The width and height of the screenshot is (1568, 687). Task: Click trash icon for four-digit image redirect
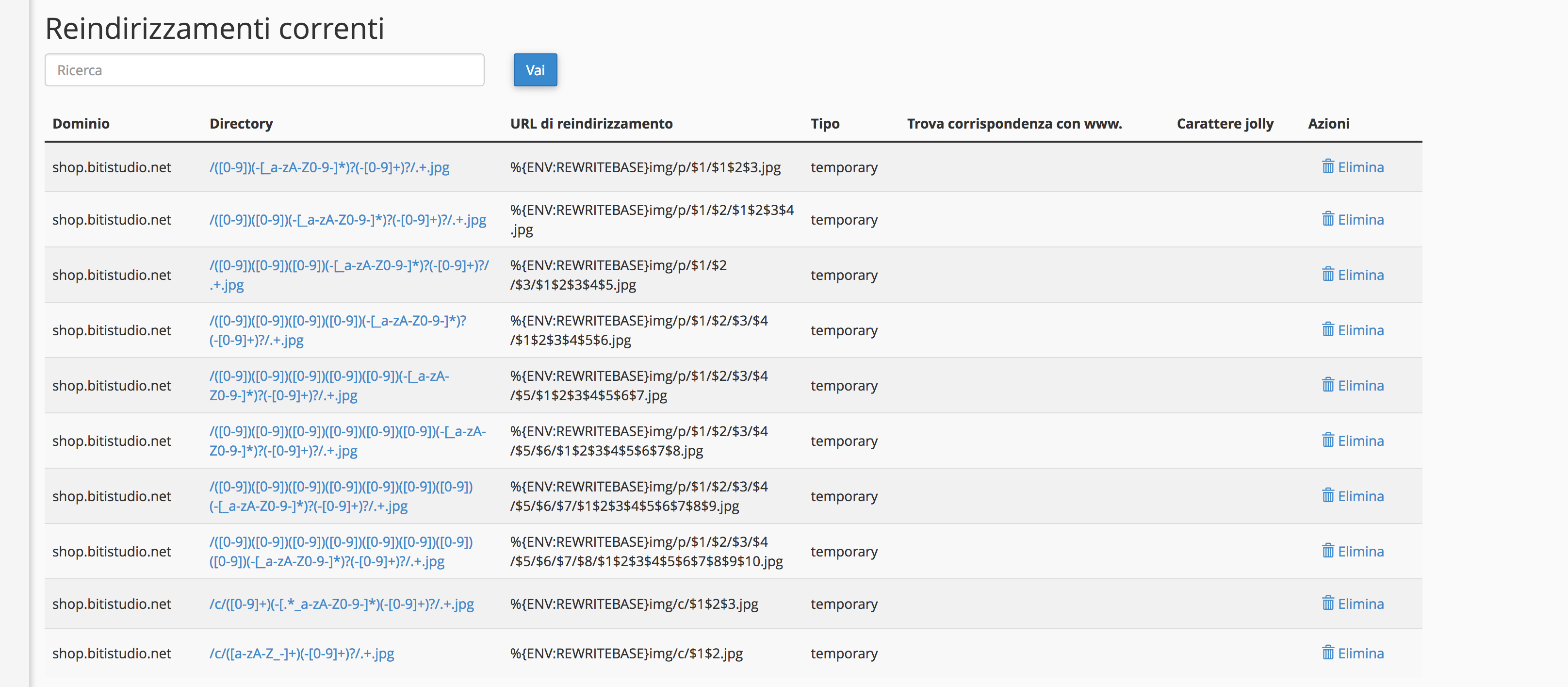pos(1327,329)
